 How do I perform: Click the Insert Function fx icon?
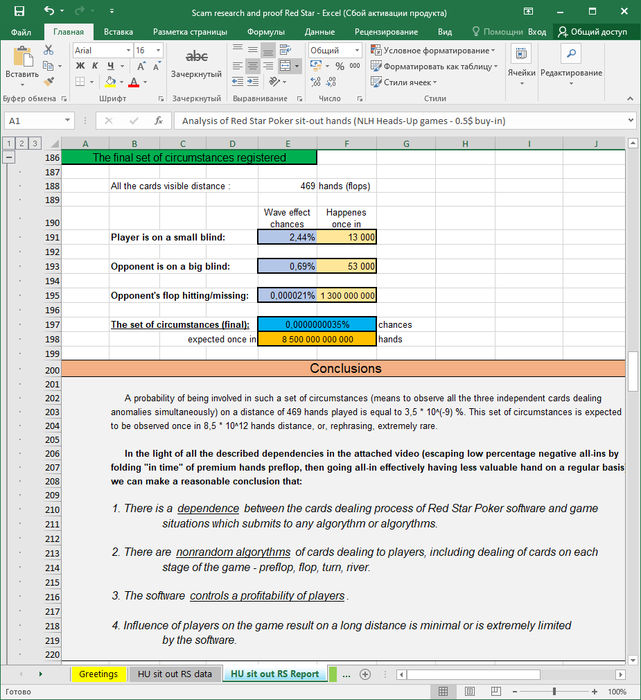point(158,121)
